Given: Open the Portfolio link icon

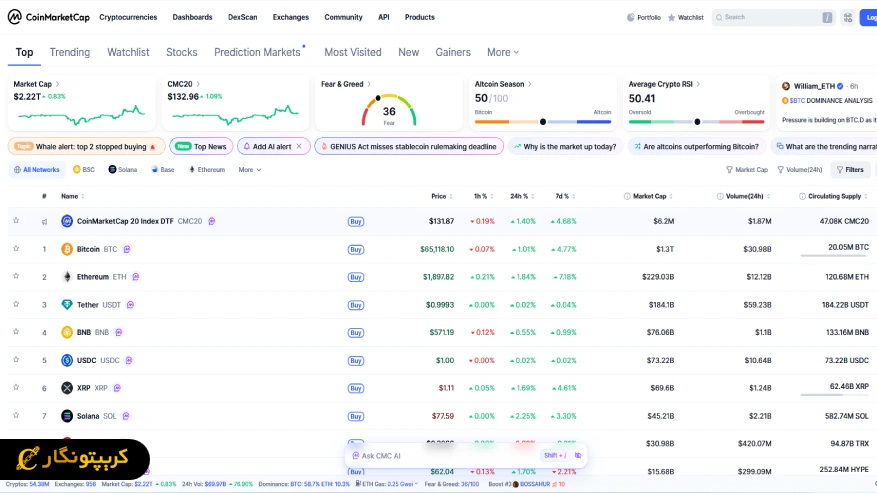Looking at the screenshot, I should [x=630, y=17].
